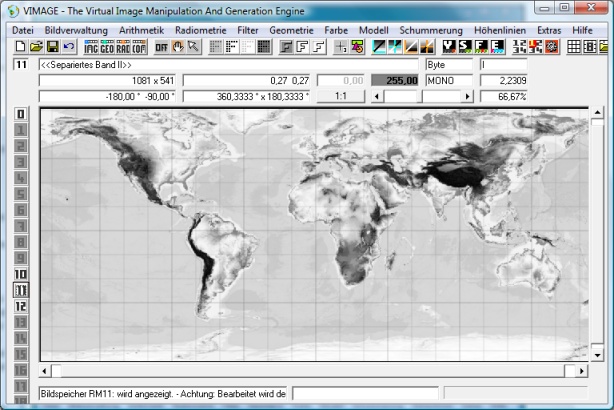Select image buffer slot 12
Screen dimensions: 614x410
(x=20, y=306)
